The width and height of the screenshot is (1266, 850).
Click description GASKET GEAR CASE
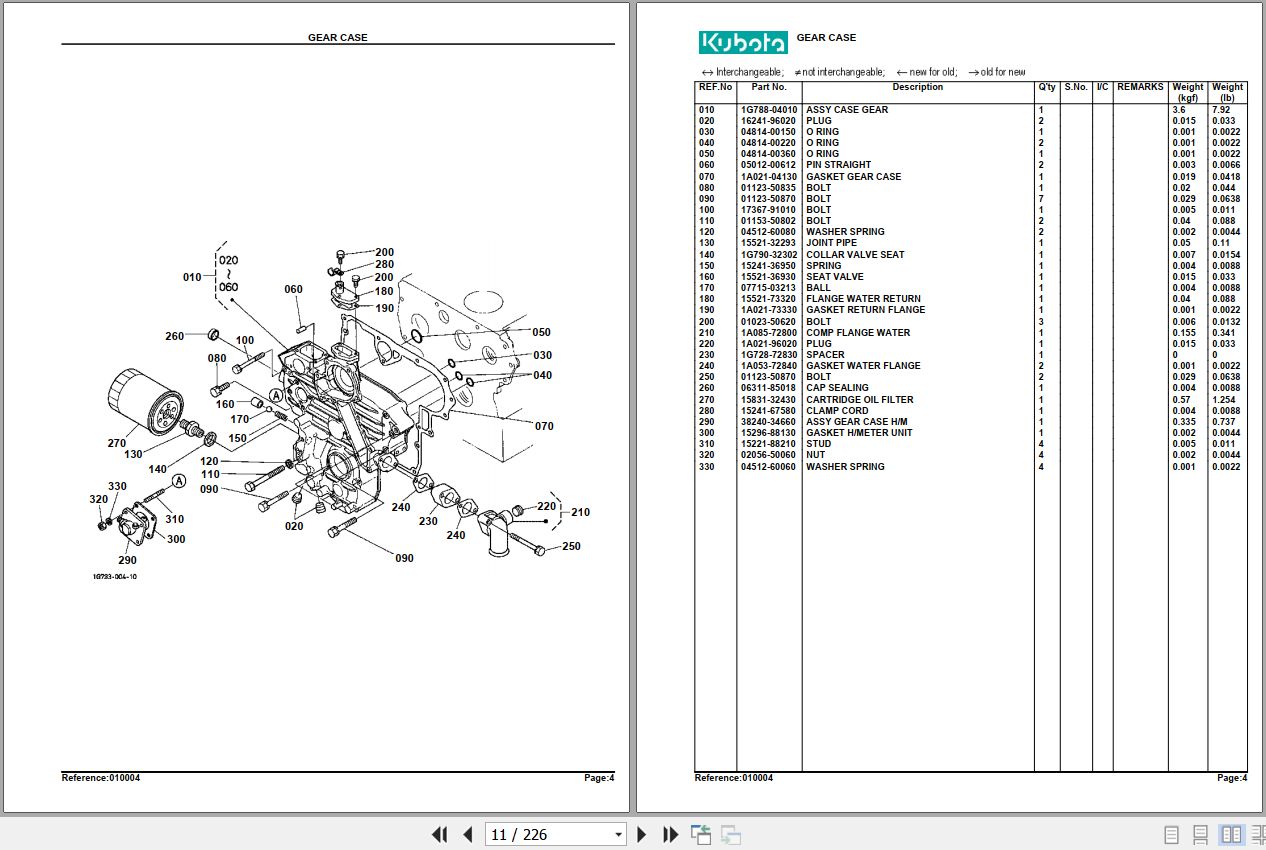853,177
